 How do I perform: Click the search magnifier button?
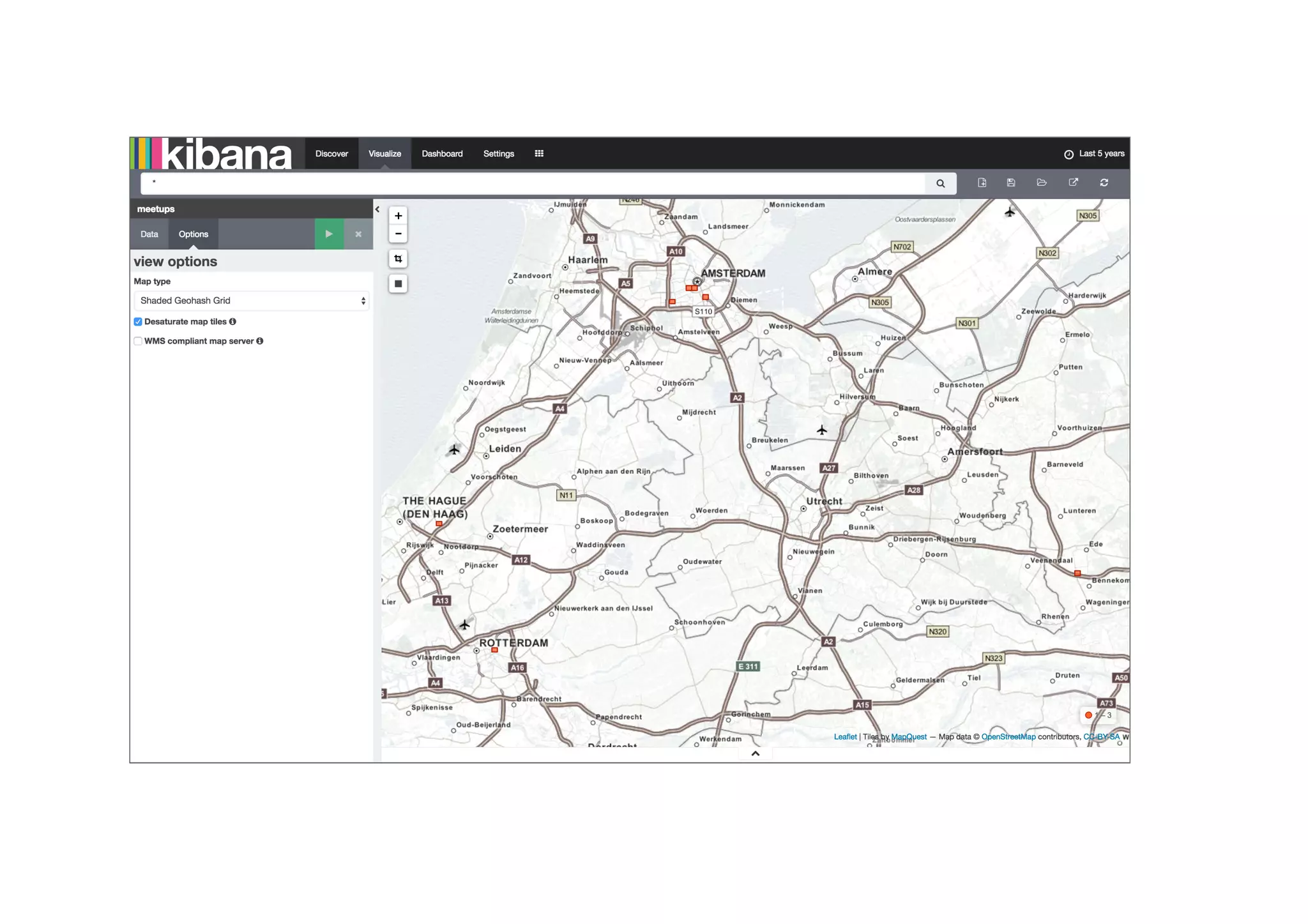[x=940, y=183]
